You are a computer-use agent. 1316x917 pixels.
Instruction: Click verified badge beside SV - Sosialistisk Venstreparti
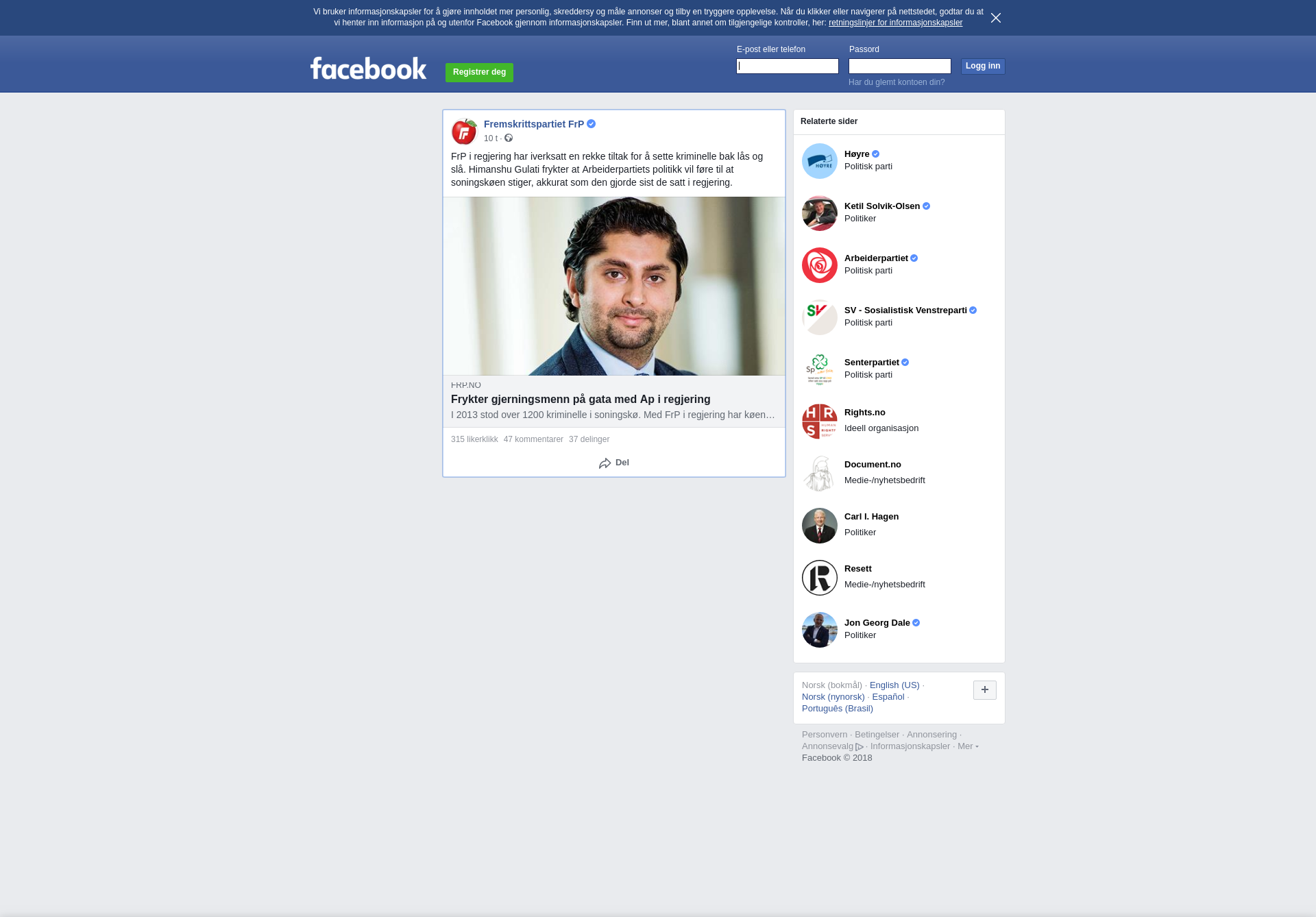point(973,310)
